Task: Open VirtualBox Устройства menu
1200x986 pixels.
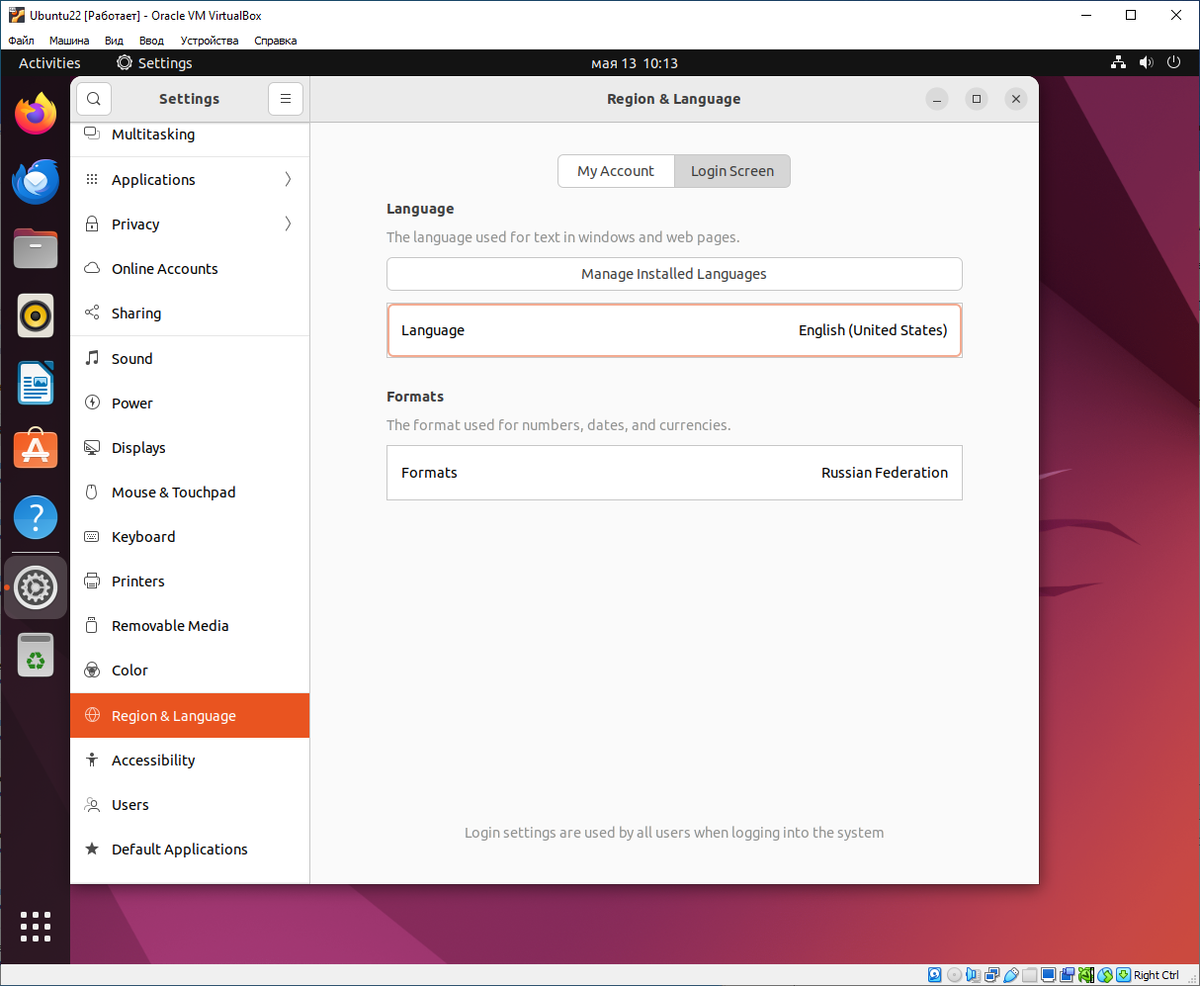Action: click(x=210, y=41)
